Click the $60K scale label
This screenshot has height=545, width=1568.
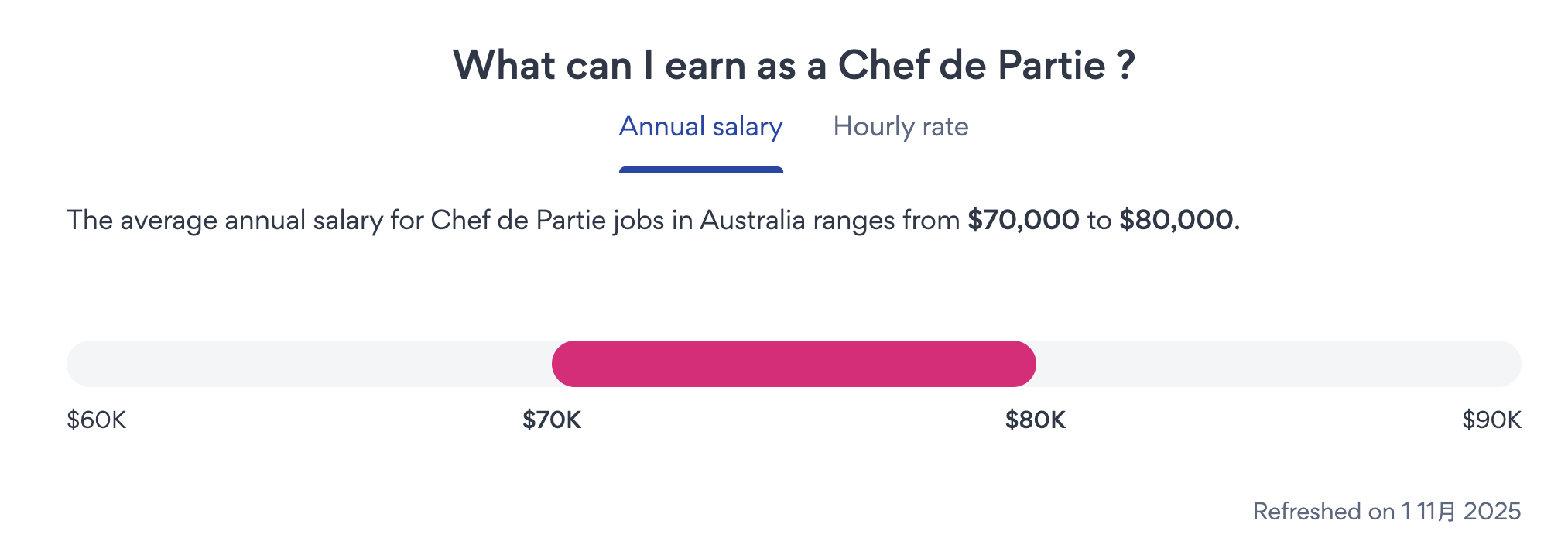click(x=96, y=420)
